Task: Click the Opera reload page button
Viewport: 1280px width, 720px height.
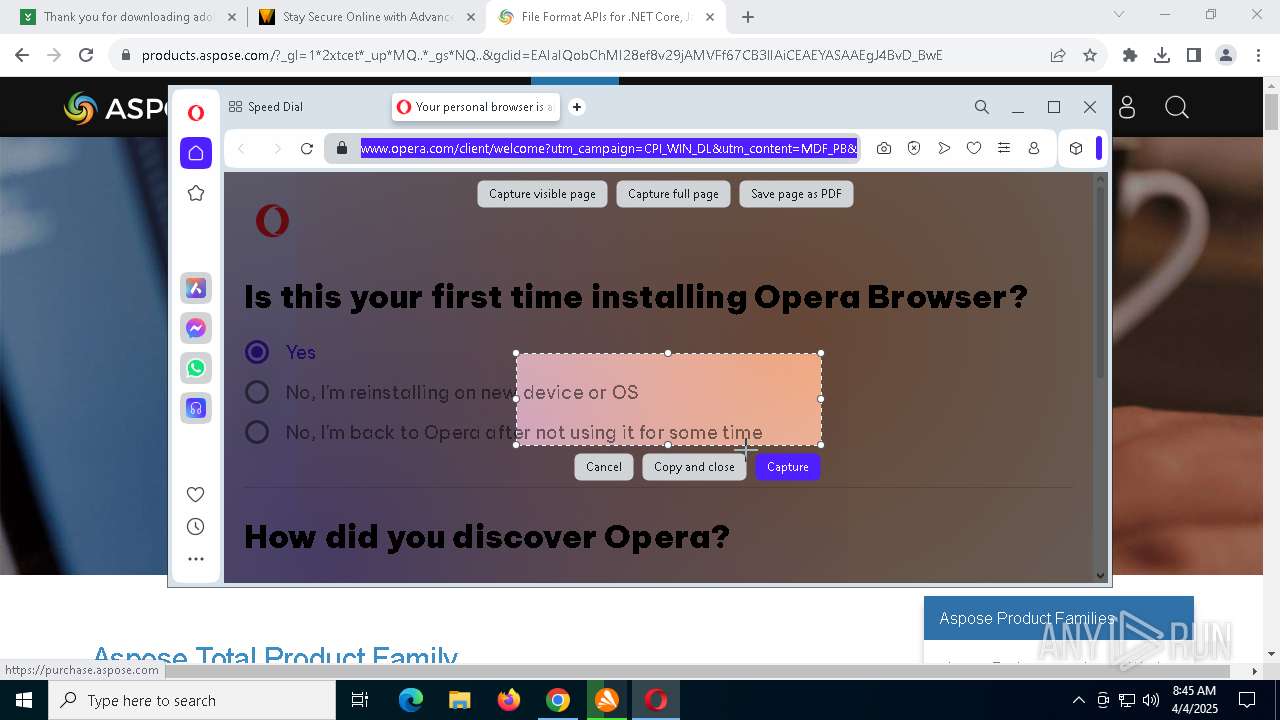Action: [x=307, y=148]
